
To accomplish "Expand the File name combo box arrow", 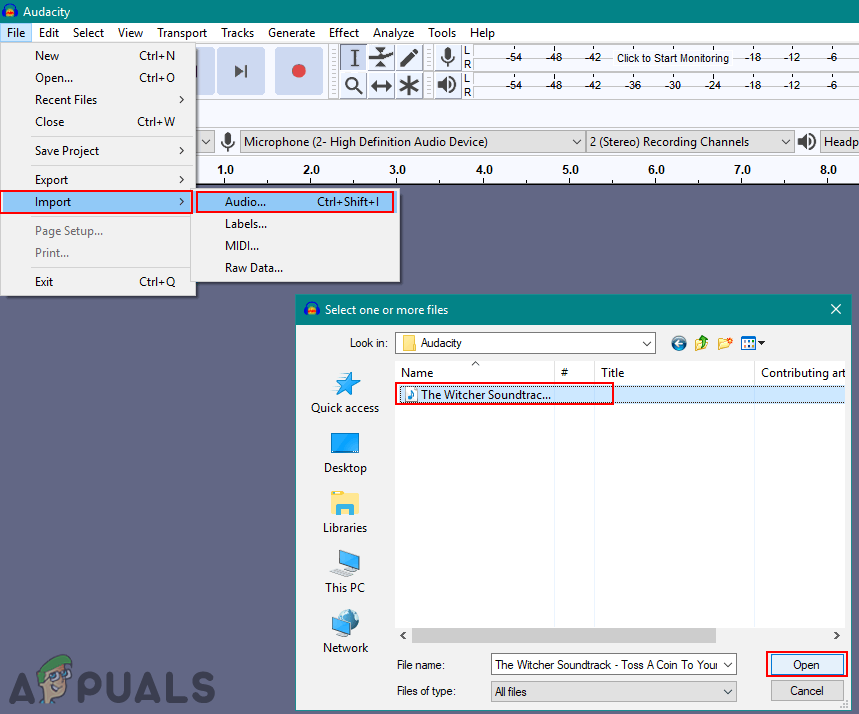I will [x=728, y=665].
